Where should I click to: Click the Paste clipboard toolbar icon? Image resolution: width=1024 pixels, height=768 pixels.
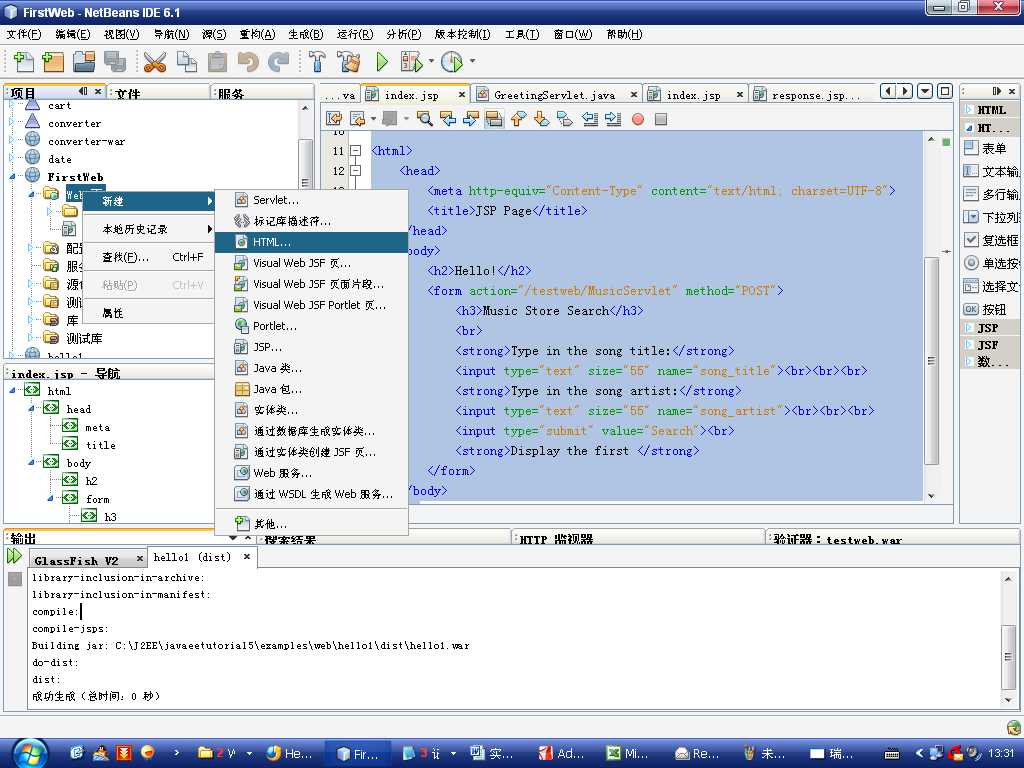click(x=217, y=62)
